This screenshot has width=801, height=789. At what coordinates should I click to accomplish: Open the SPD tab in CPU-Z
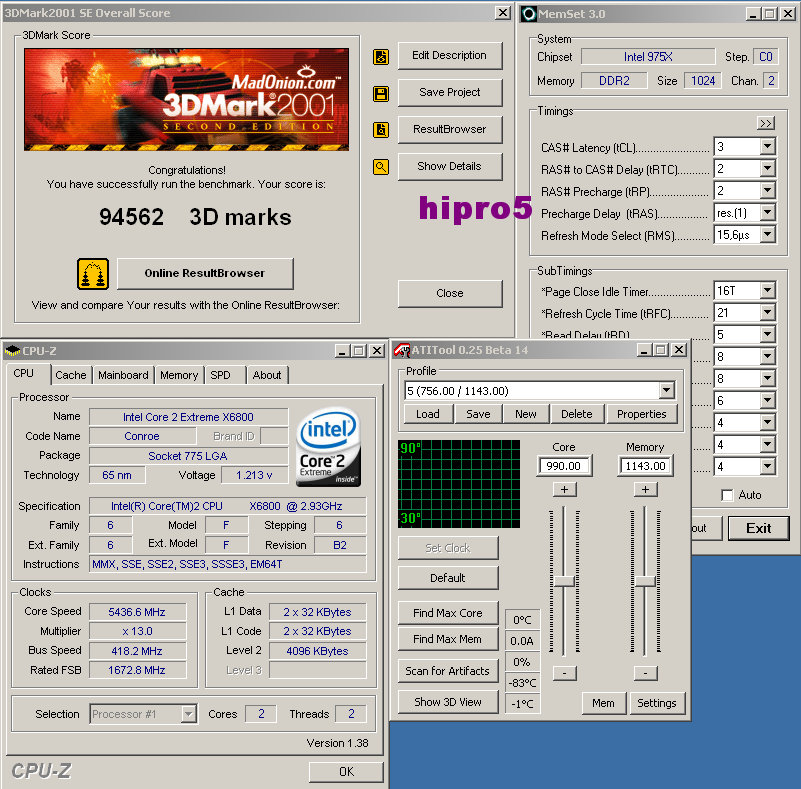click(220, 375)
